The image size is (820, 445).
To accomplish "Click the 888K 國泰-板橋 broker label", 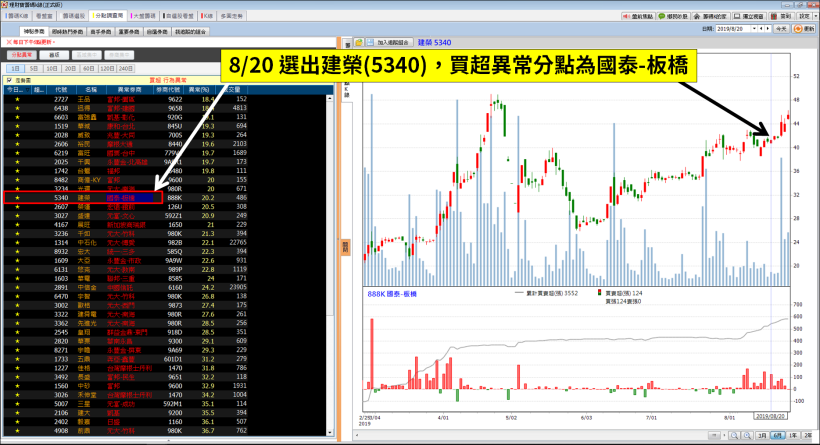I will click(392, 294).
